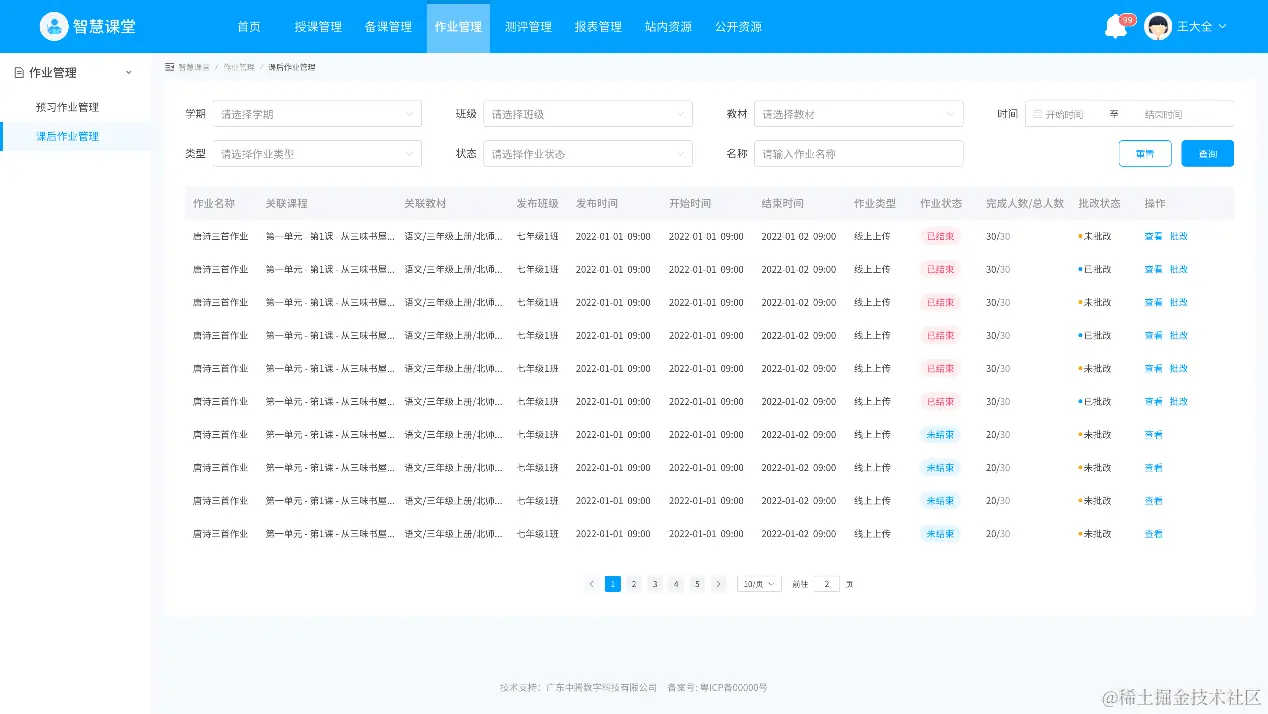Open the 教材 selection dropdown
The width and height of the screenshot is (1268, 714).
coord(858,113)
